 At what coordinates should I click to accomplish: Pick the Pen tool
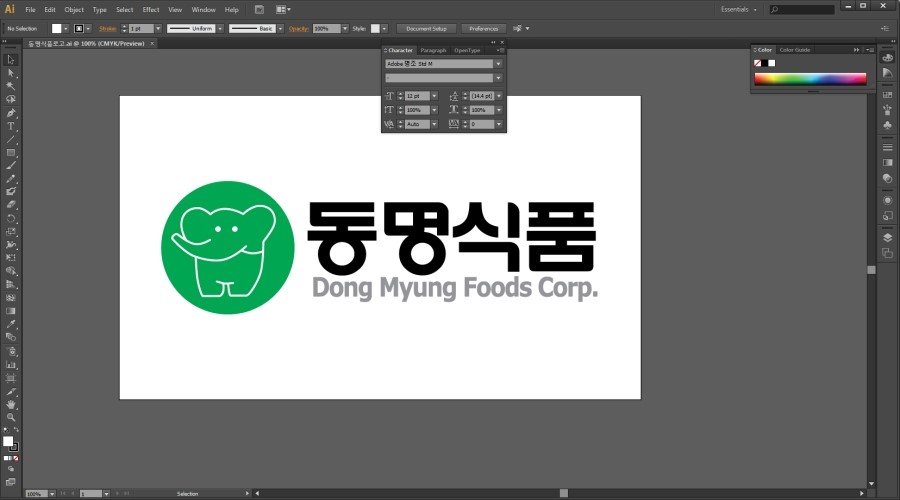(11, 113)
